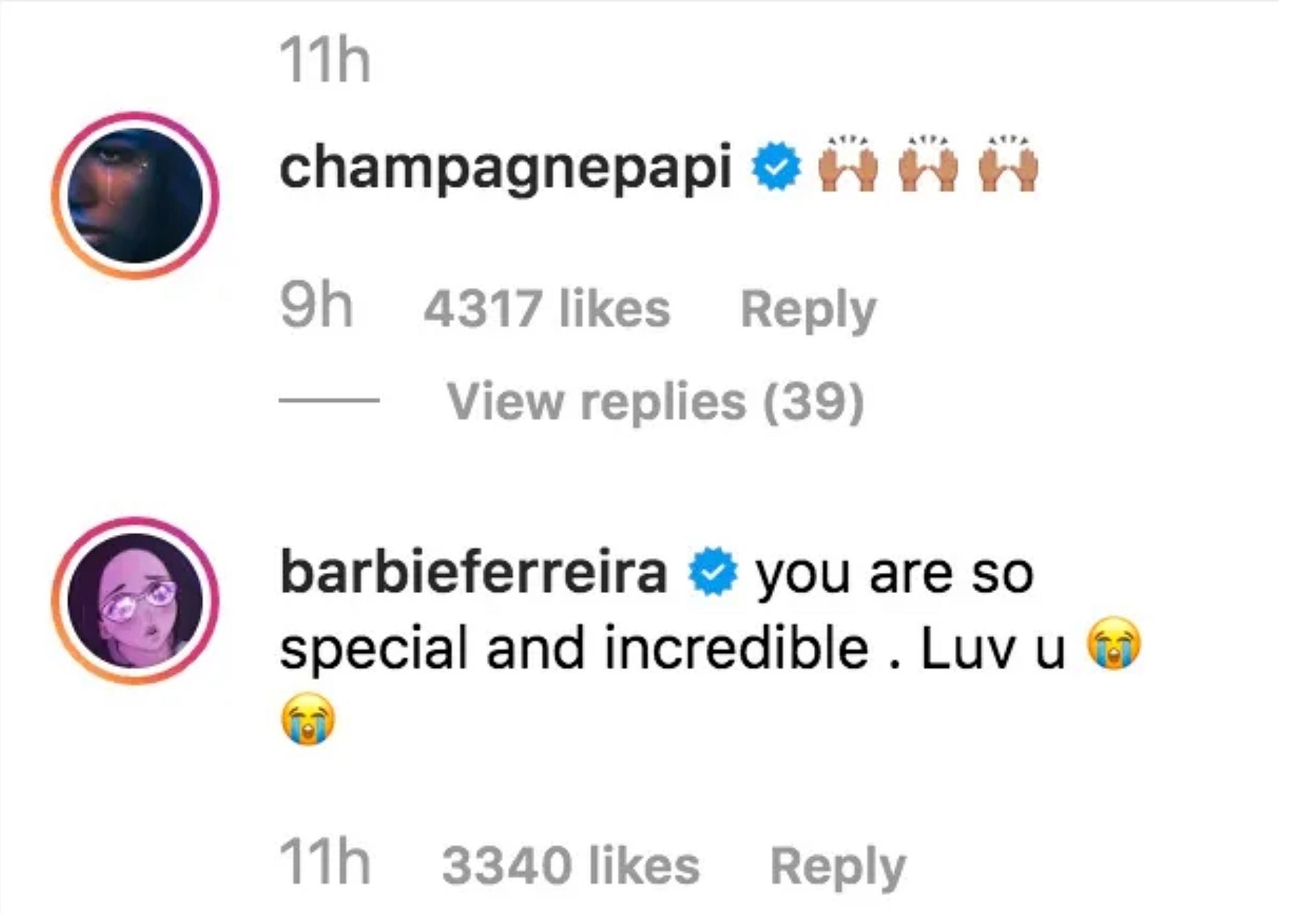Click champagnepapi's blue verified badge
The image size is (1312, 924).
(x=776, y=167)
